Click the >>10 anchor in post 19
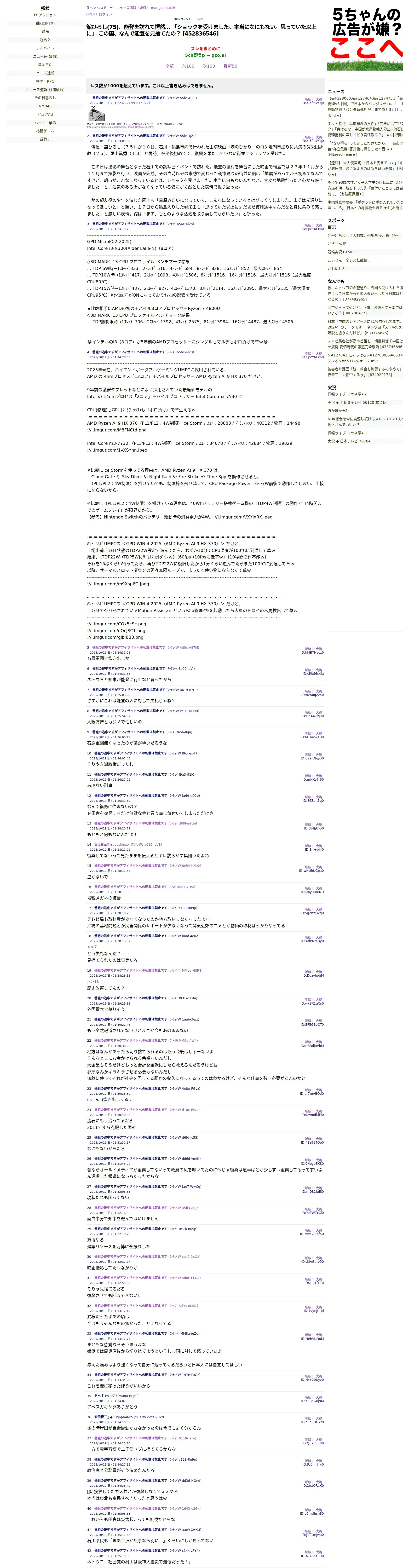The width and height of the screenshot is (403, 1568). pyautogui.click(x=93, y=981)
